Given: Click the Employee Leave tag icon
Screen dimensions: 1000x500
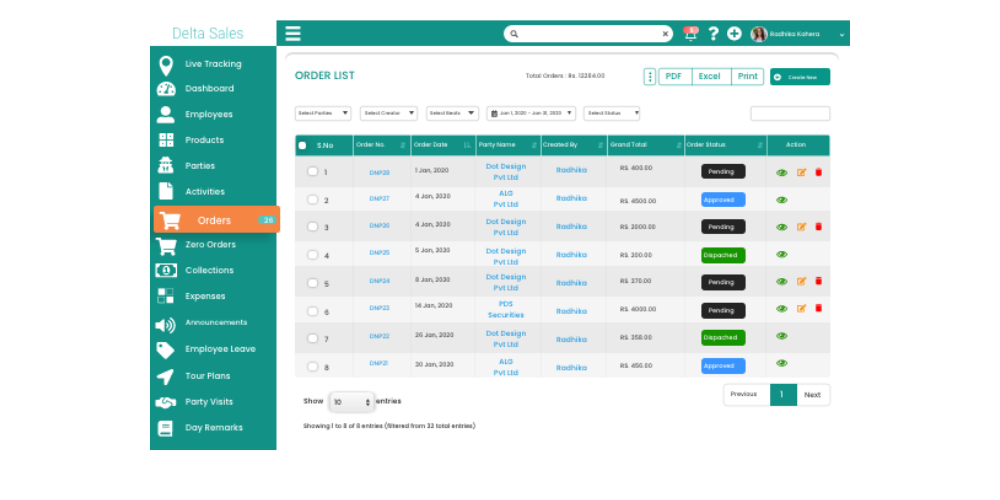Looking at the screenshot, I should [x=166, y=350].
